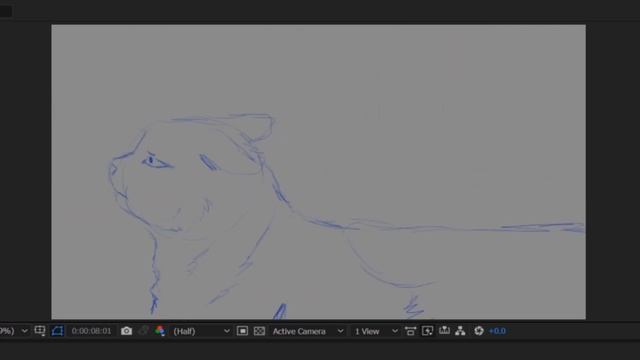Open the Active Camera 3D view dropdown

pyautogui.click(x=308, y=331)
